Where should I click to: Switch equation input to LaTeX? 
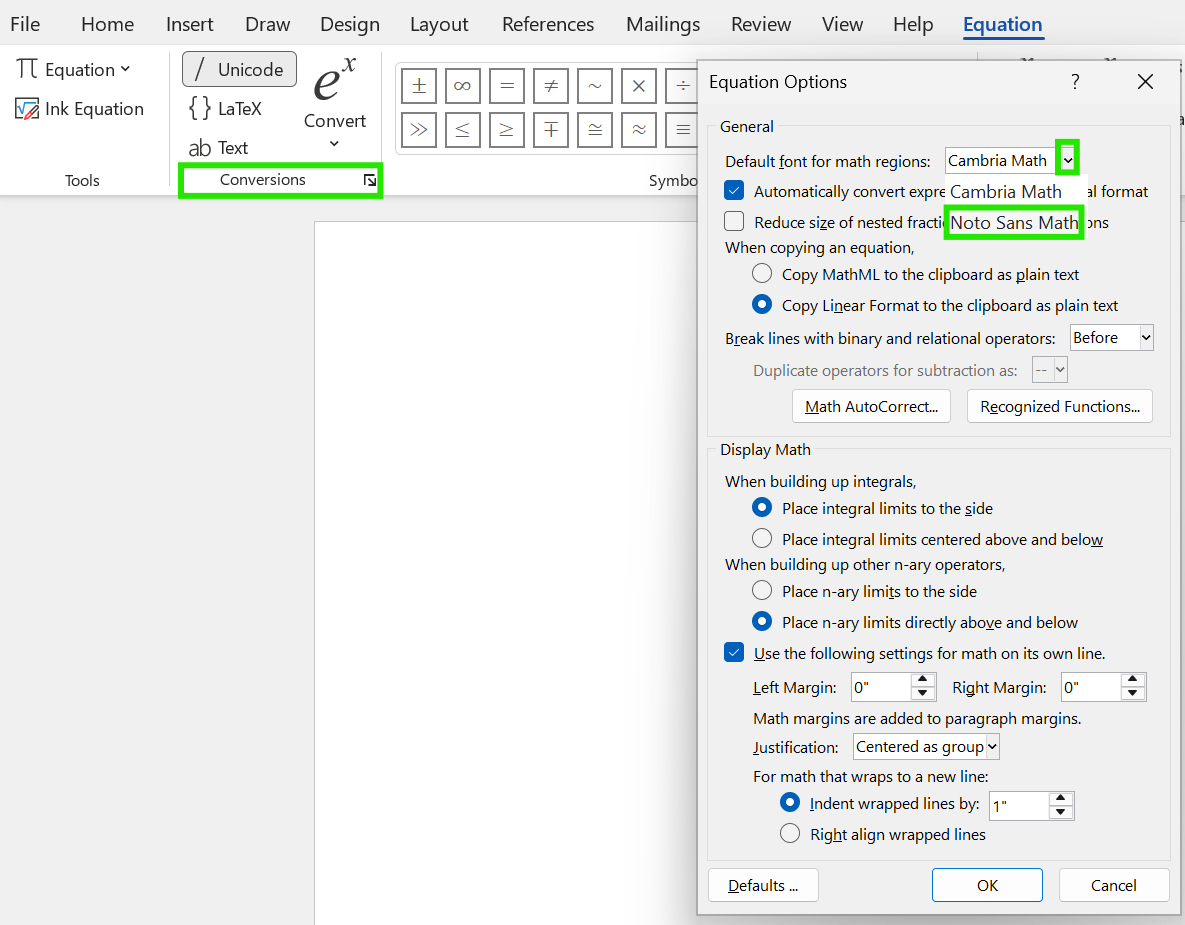225,108
